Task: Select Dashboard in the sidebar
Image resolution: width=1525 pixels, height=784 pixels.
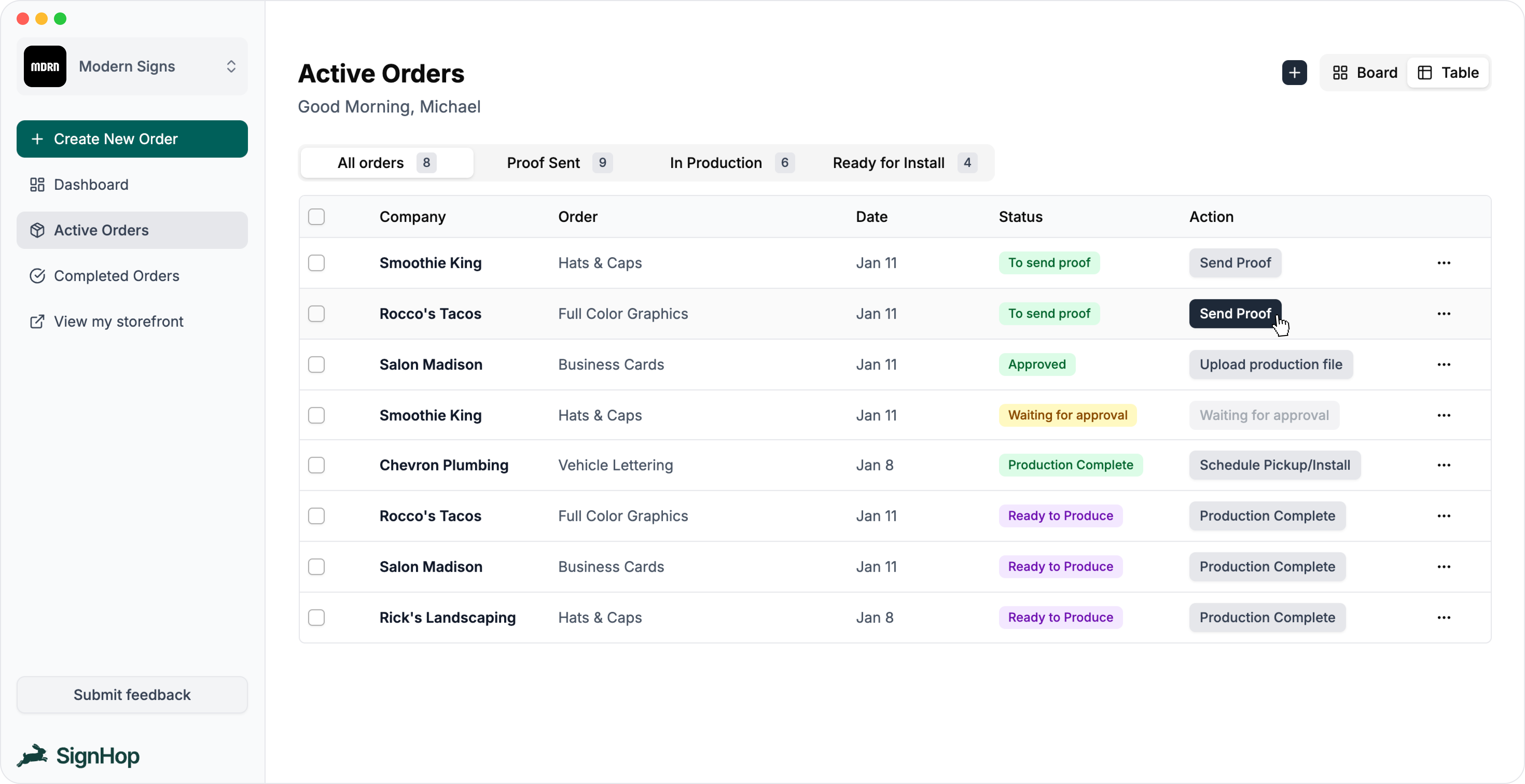Action: tap(91, 184)
